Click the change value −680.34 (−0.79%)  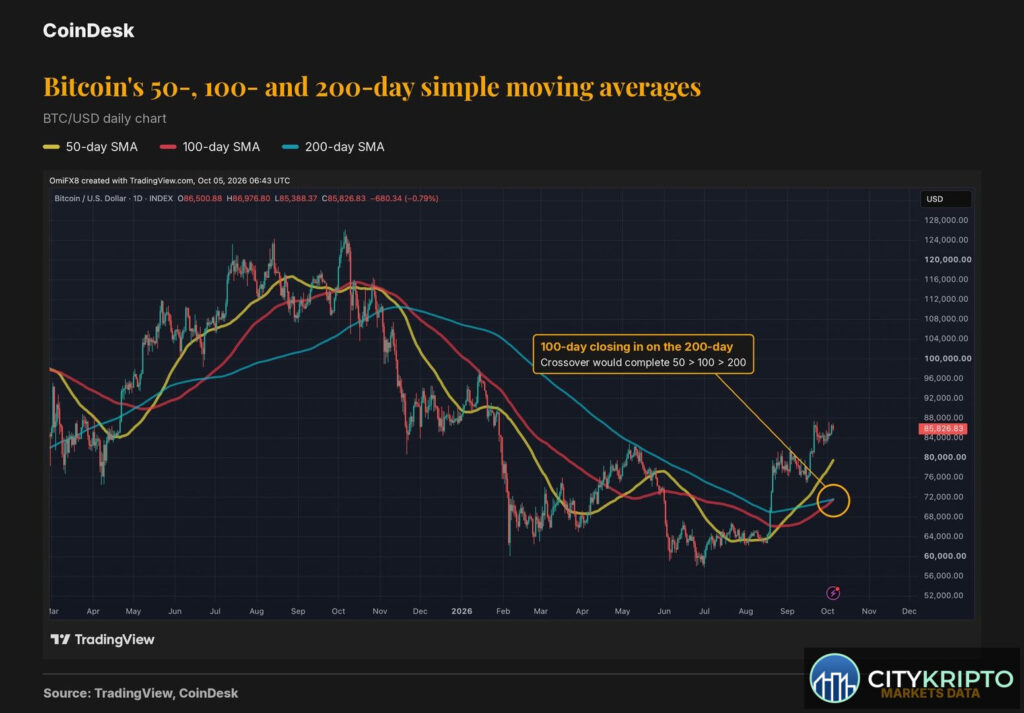coord(404,198)
